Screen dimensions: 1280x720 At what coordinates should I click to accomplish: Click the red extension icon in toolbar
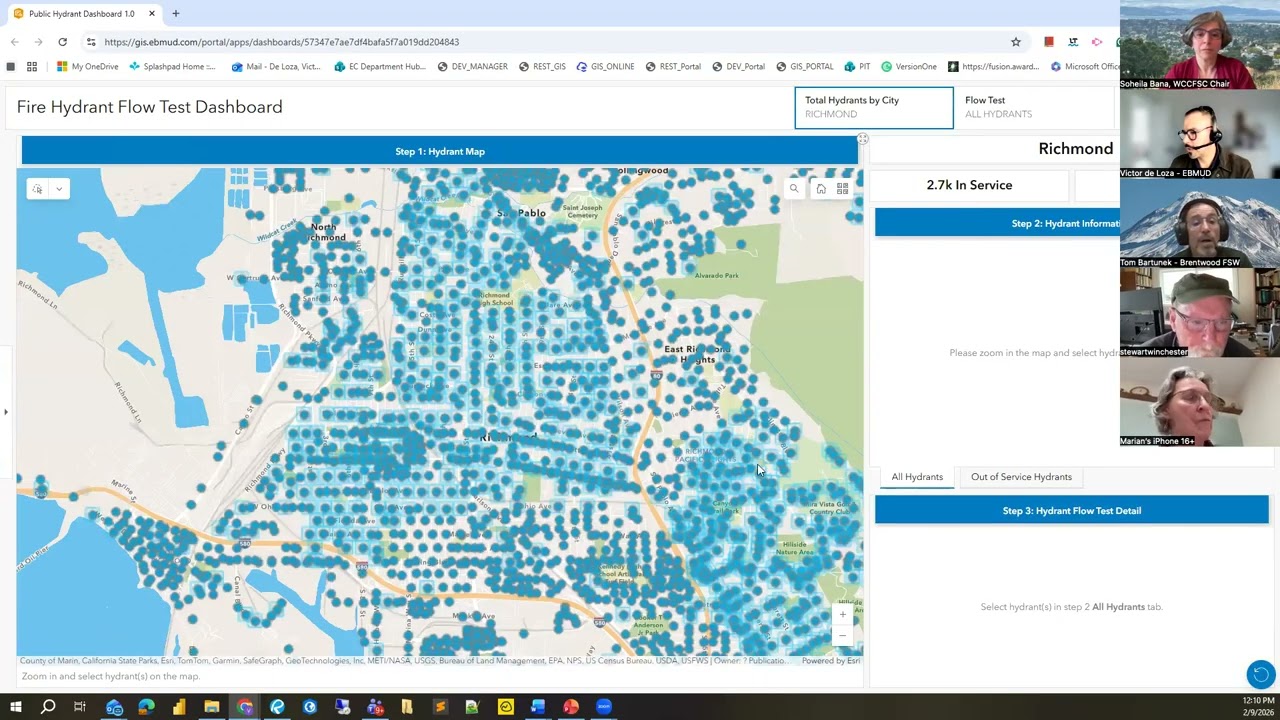coord(1049,42)
